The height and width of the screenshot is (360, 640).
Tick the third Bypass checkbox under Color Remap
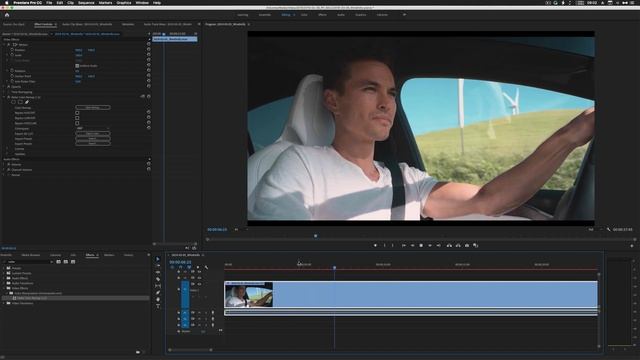click(x=77, y=123)
